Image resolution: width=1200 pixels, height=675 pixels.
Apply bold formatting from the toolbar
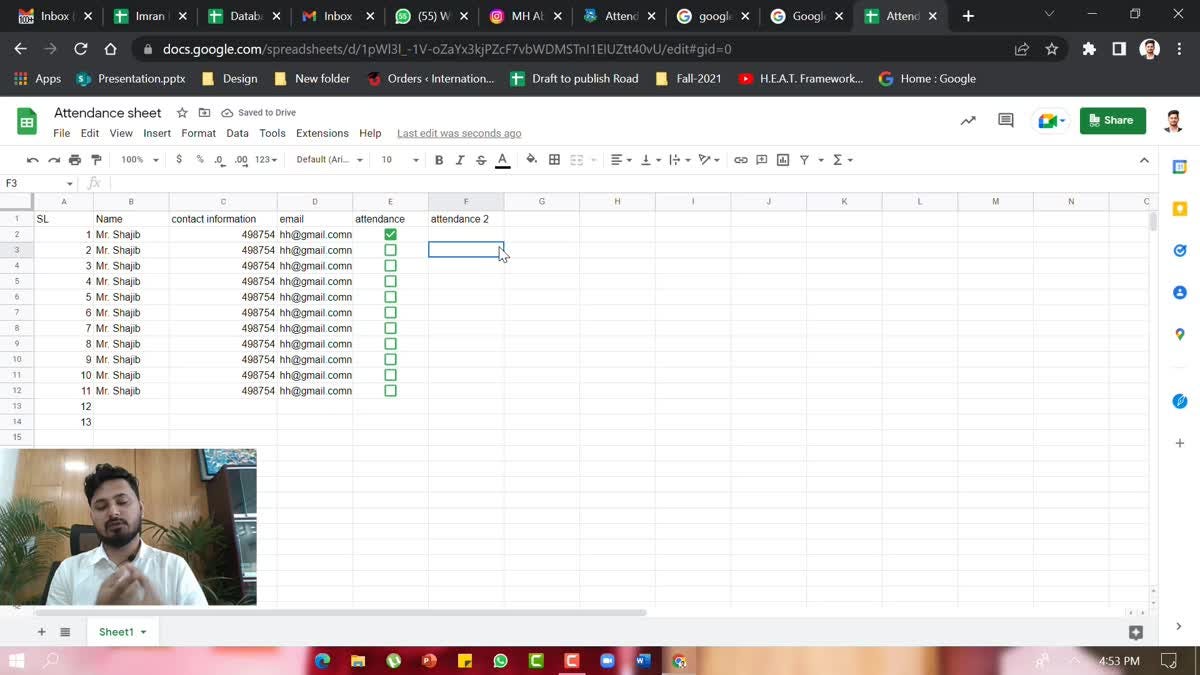point(438,160)
